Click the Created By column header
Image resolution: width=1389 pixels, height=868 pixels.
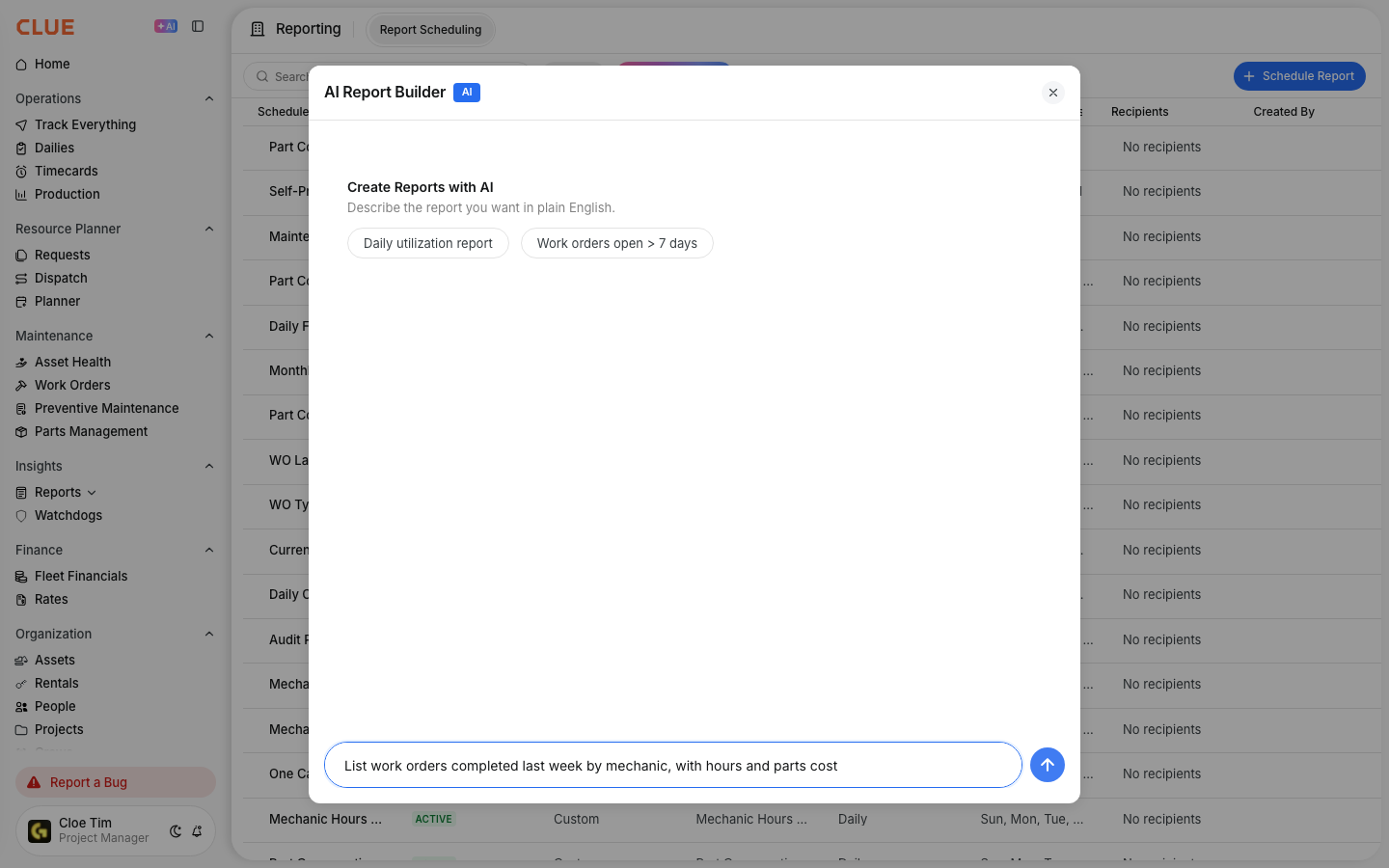[1284, 112]
